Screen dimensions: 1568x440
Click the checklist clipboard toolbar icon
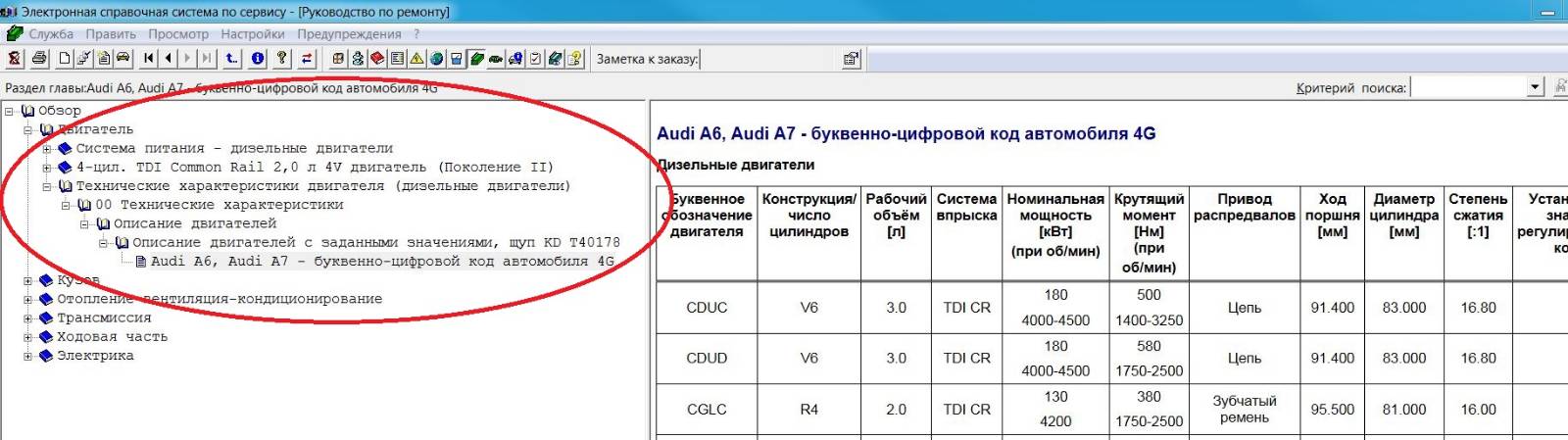(535, 58)
